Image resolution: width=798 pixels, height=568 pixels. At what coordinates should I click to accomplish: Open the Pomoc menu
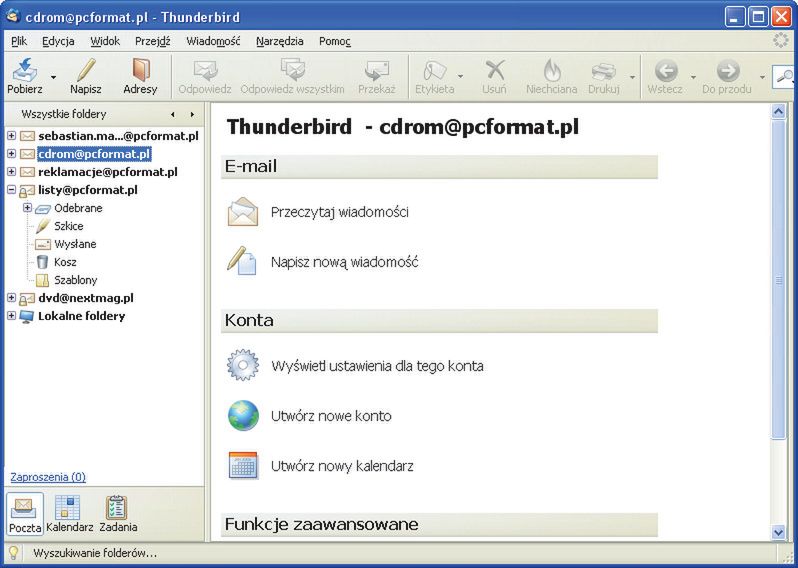tap(335, 41)
